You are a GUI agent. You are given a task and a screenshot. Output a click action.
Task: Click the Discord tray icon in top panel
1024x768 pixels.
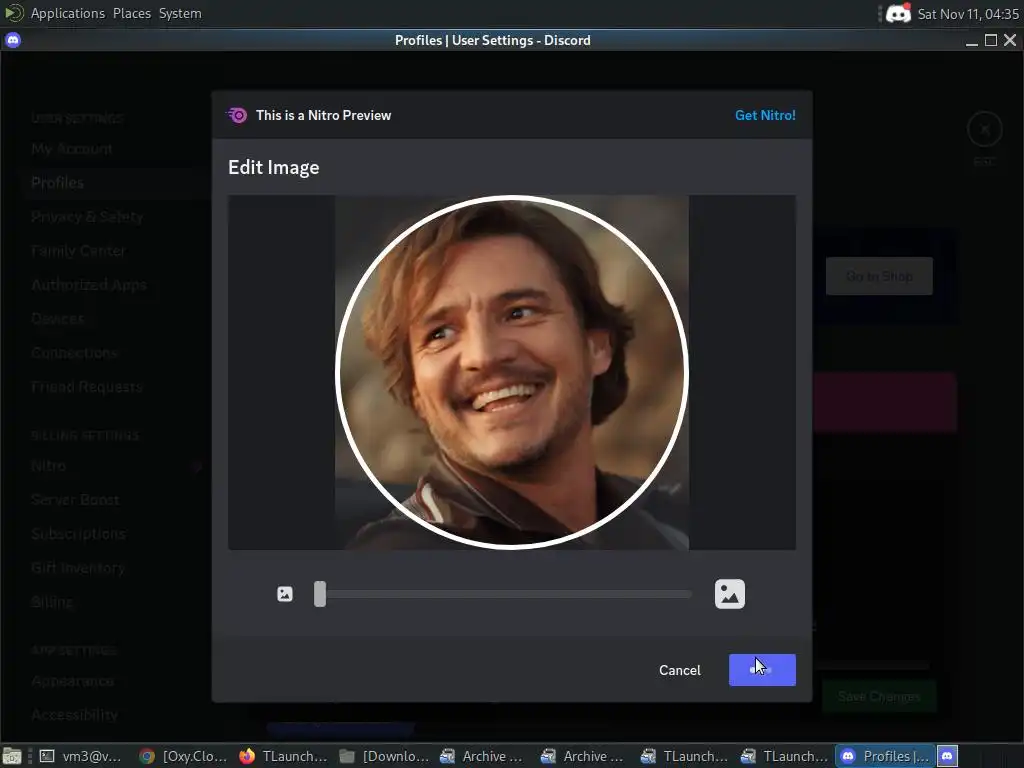pos(898,13)
